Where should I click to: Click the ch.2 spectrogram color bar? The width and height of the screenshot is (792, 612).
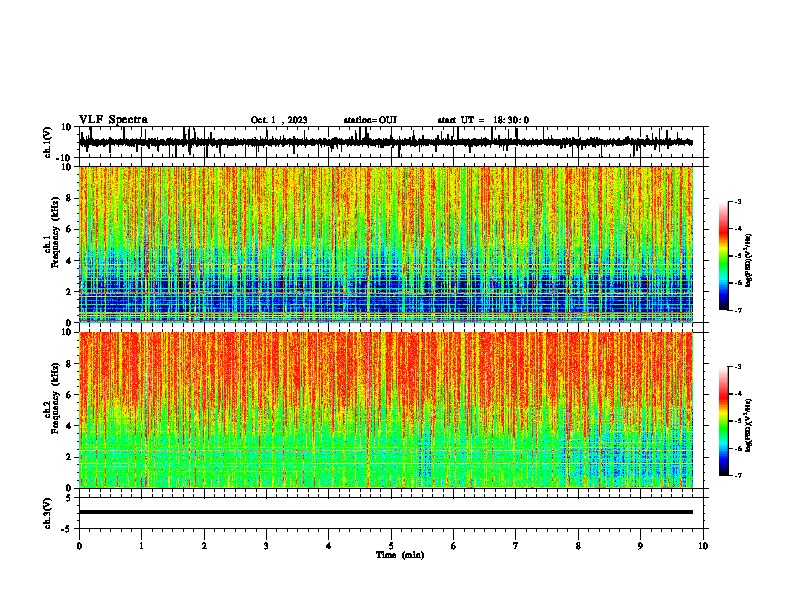click(x=723, y=421)
